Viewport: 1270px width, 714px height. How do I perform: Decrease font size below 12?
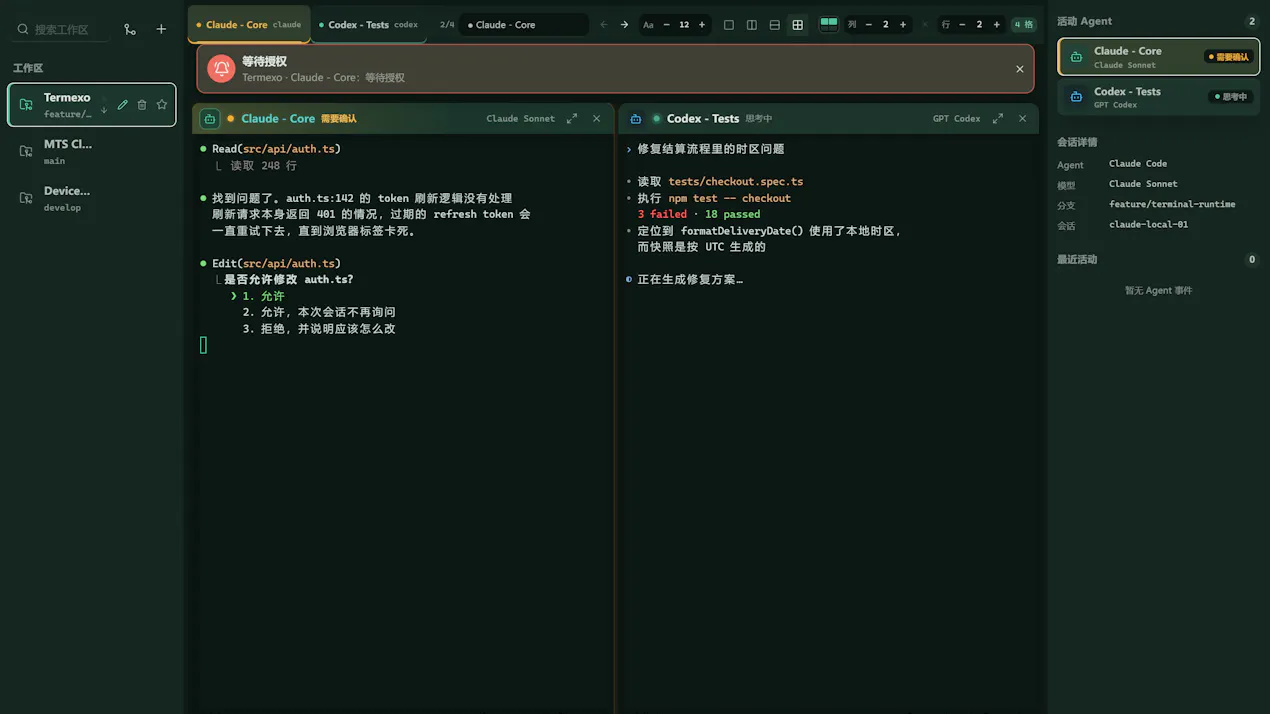[x=667, y=24]
